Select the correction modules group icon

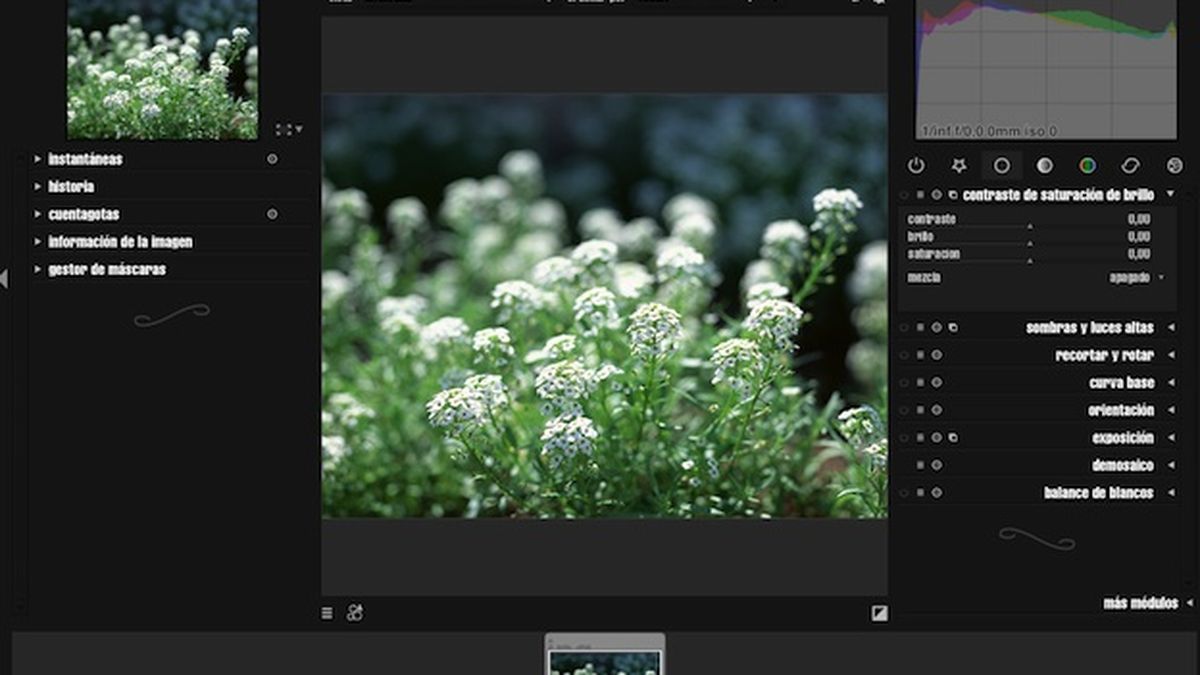pos(1130,164)
